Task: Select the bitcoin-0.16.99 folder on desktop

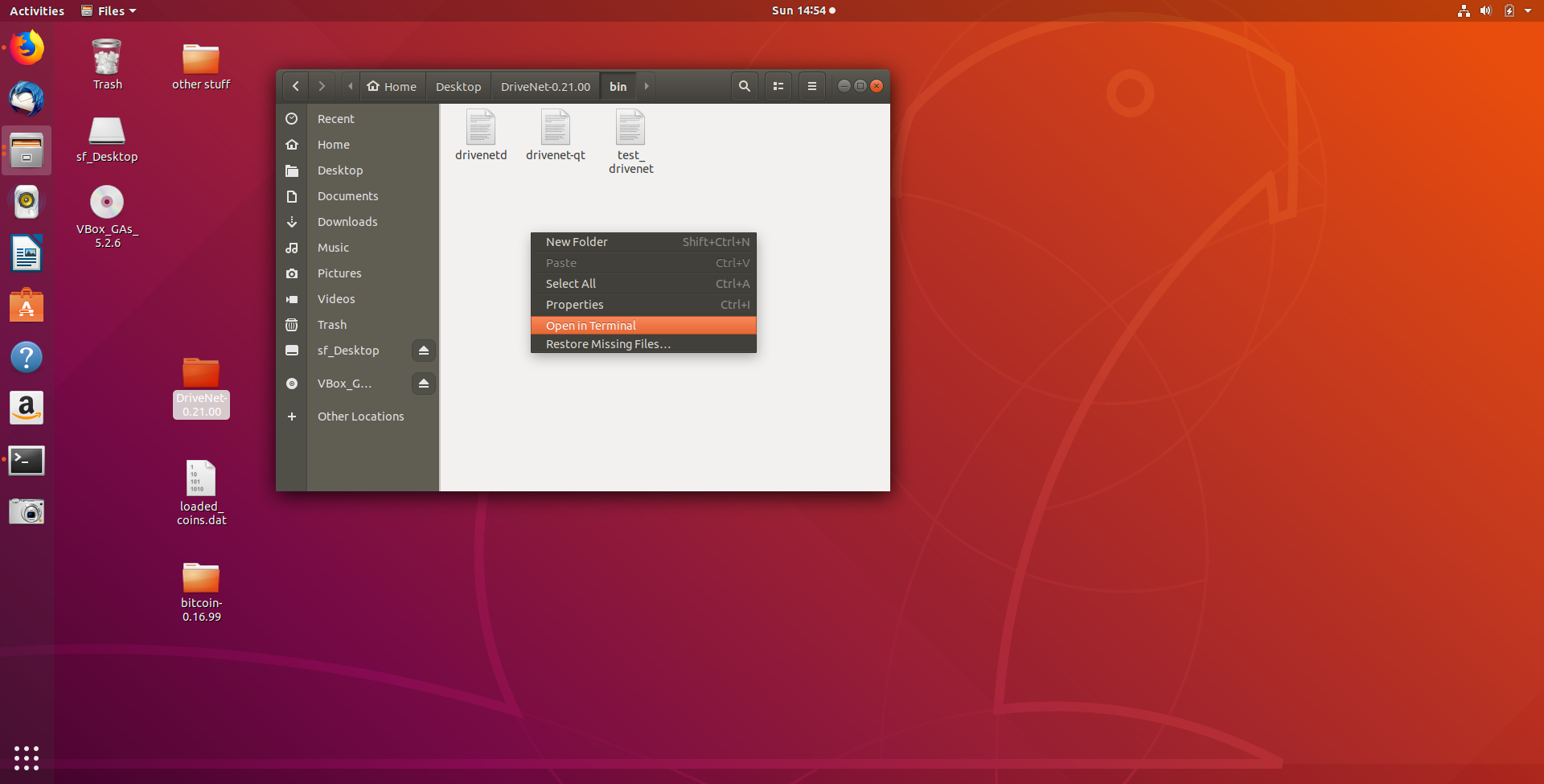Action: click(x=201, y=592)
